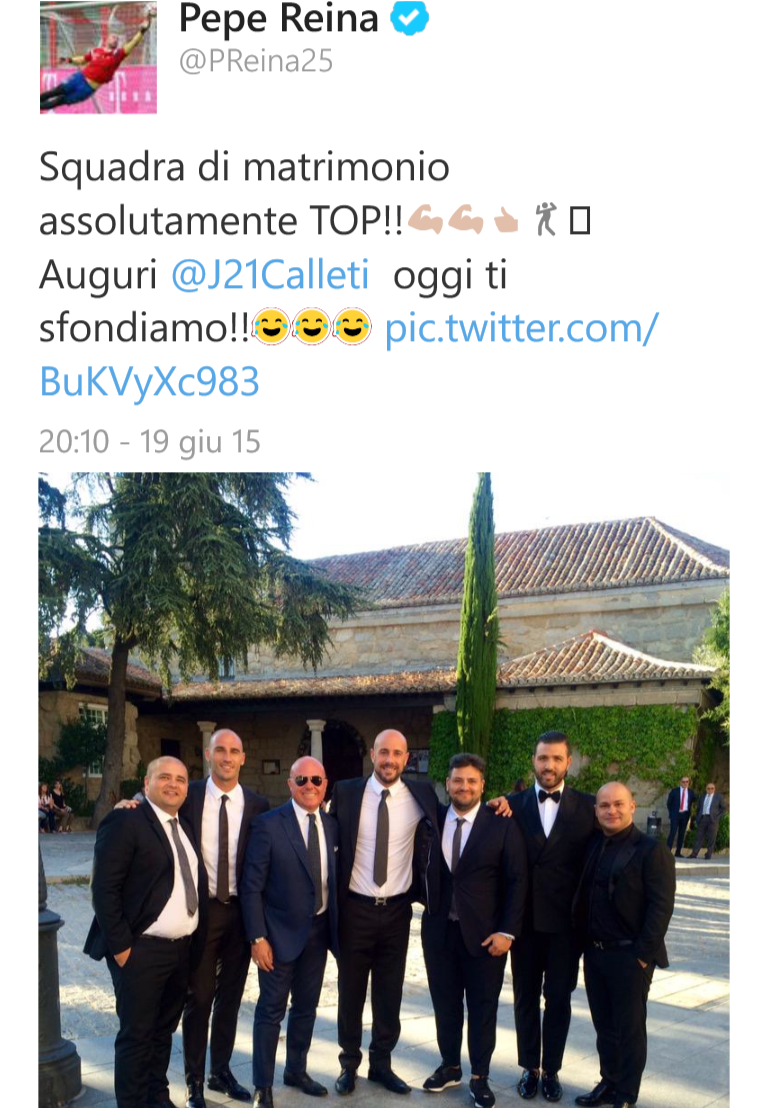Click the middle laughing-tears emoji

tap(312, 326)
